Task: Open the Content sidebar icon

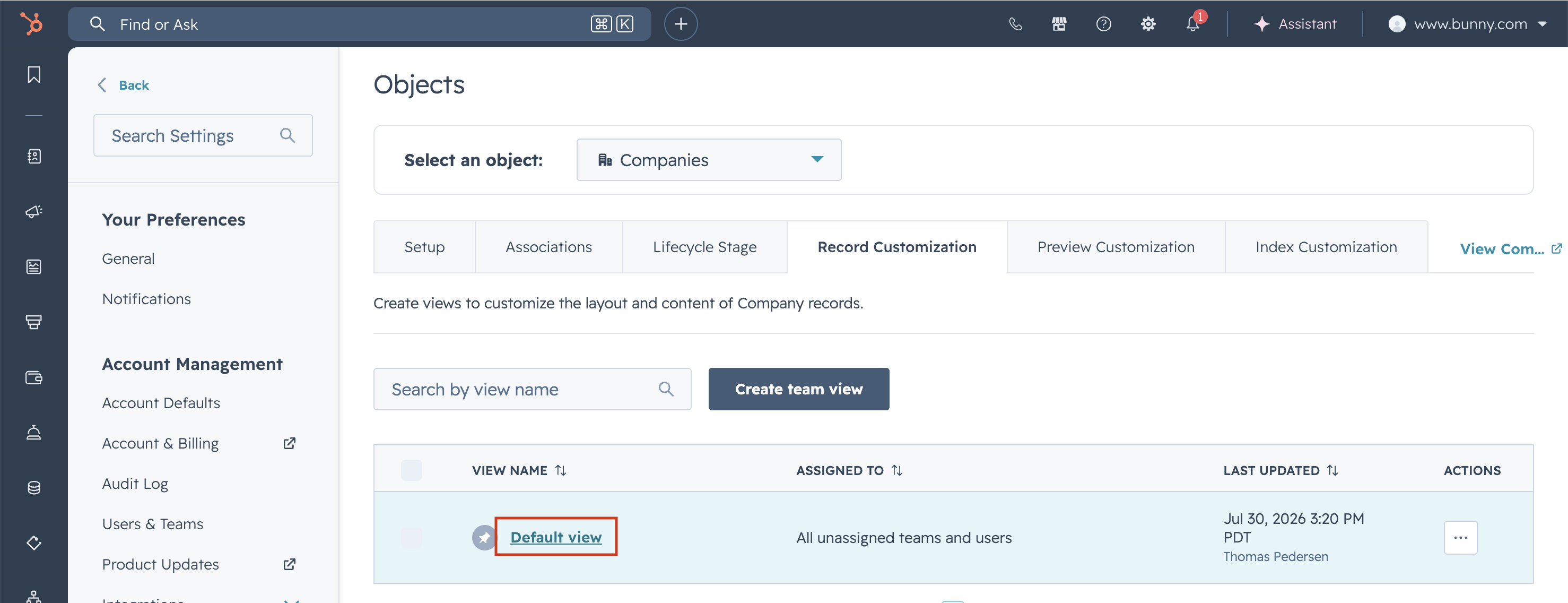Action: click(x=34, y=267)
